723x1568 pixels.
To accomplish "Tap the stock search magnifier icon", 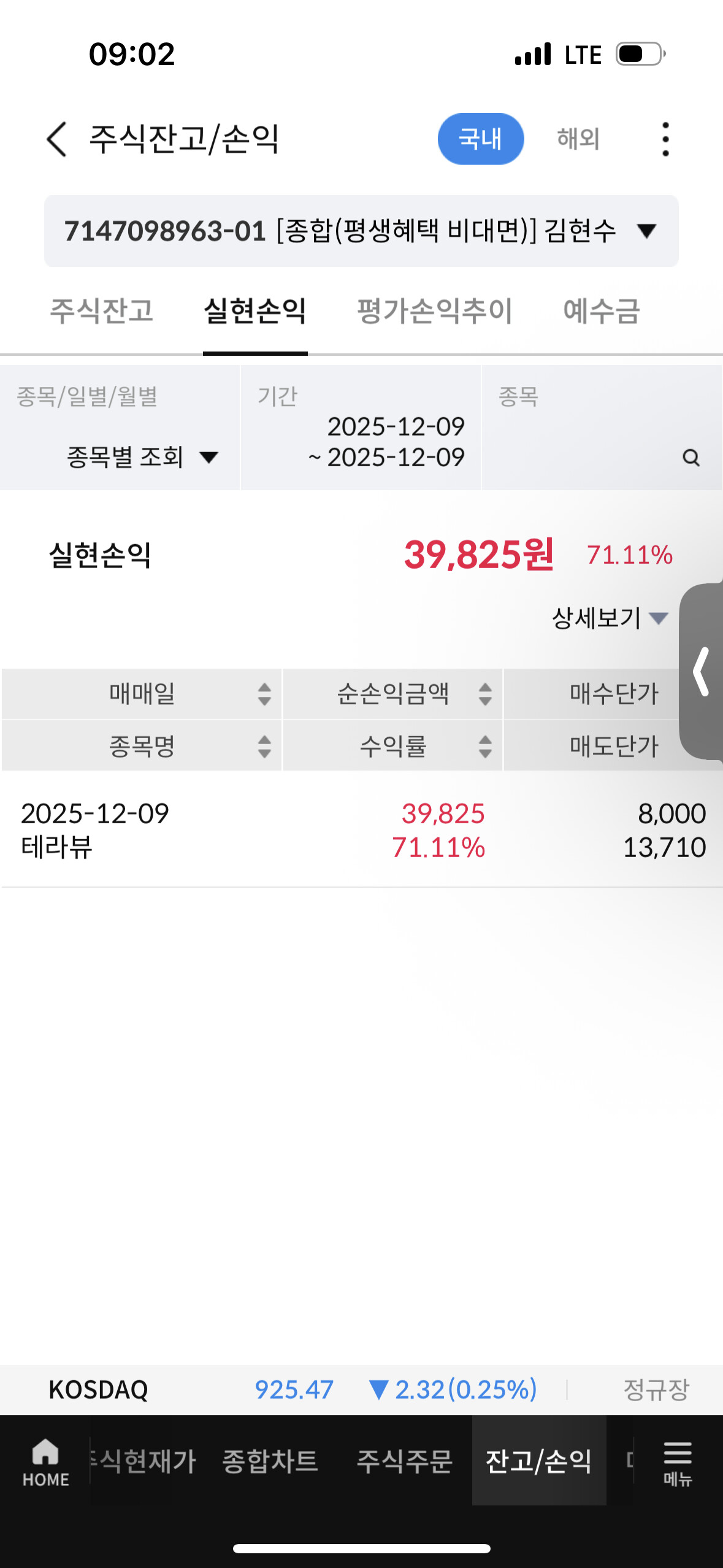I will click(690, 458).
